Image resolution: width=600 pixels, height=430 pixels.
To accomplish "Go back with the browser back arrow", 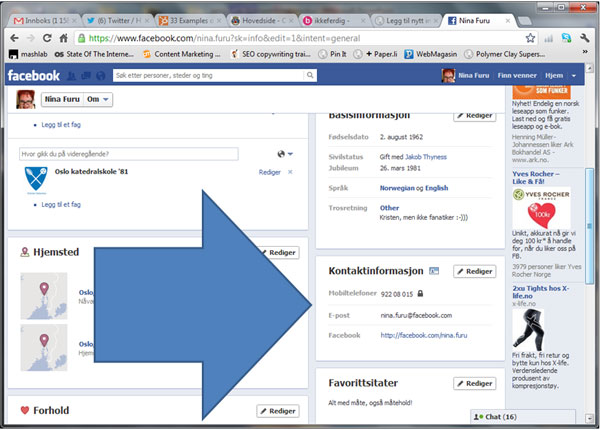I will point(14,38).
